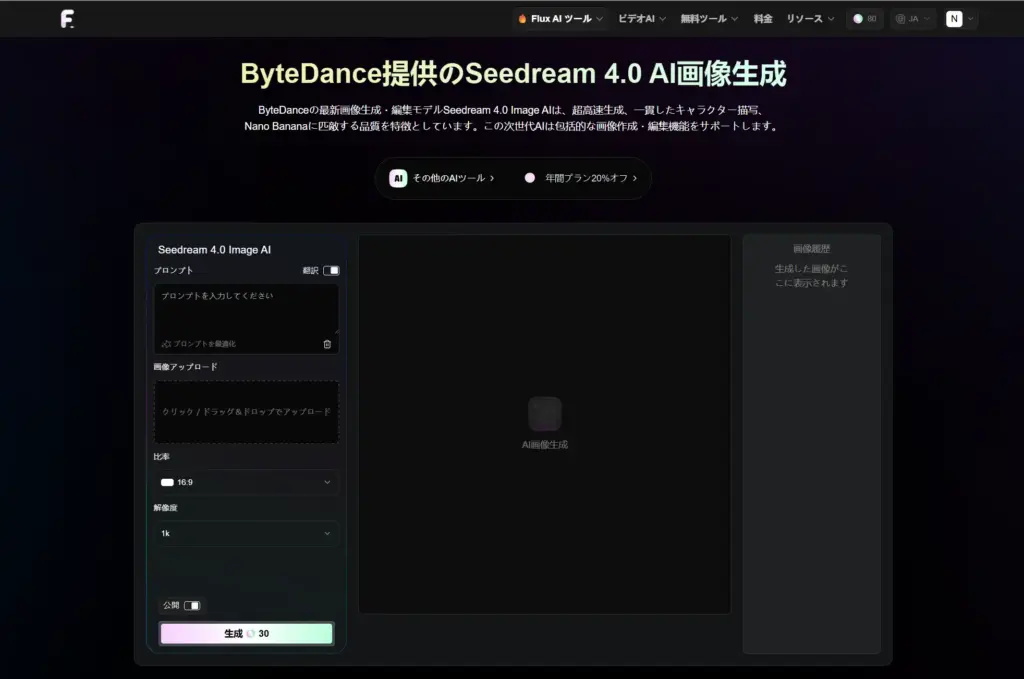Open the 16:9 ratio dropdown
The width and height of the screenshot is (1024, 679).
click(246, 482)
